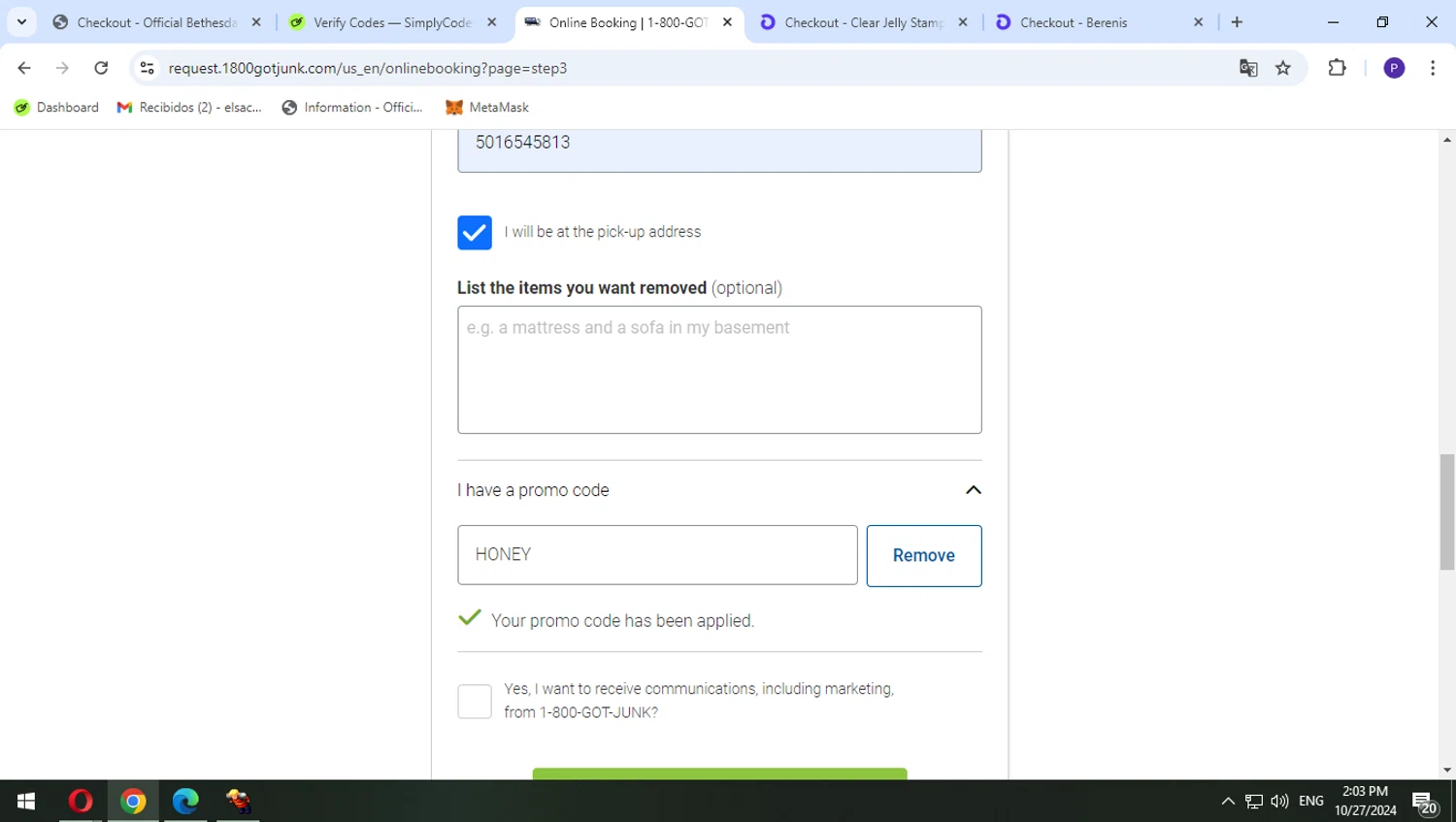
Task: Click the green button at page bottom
Action: point(719,773)
